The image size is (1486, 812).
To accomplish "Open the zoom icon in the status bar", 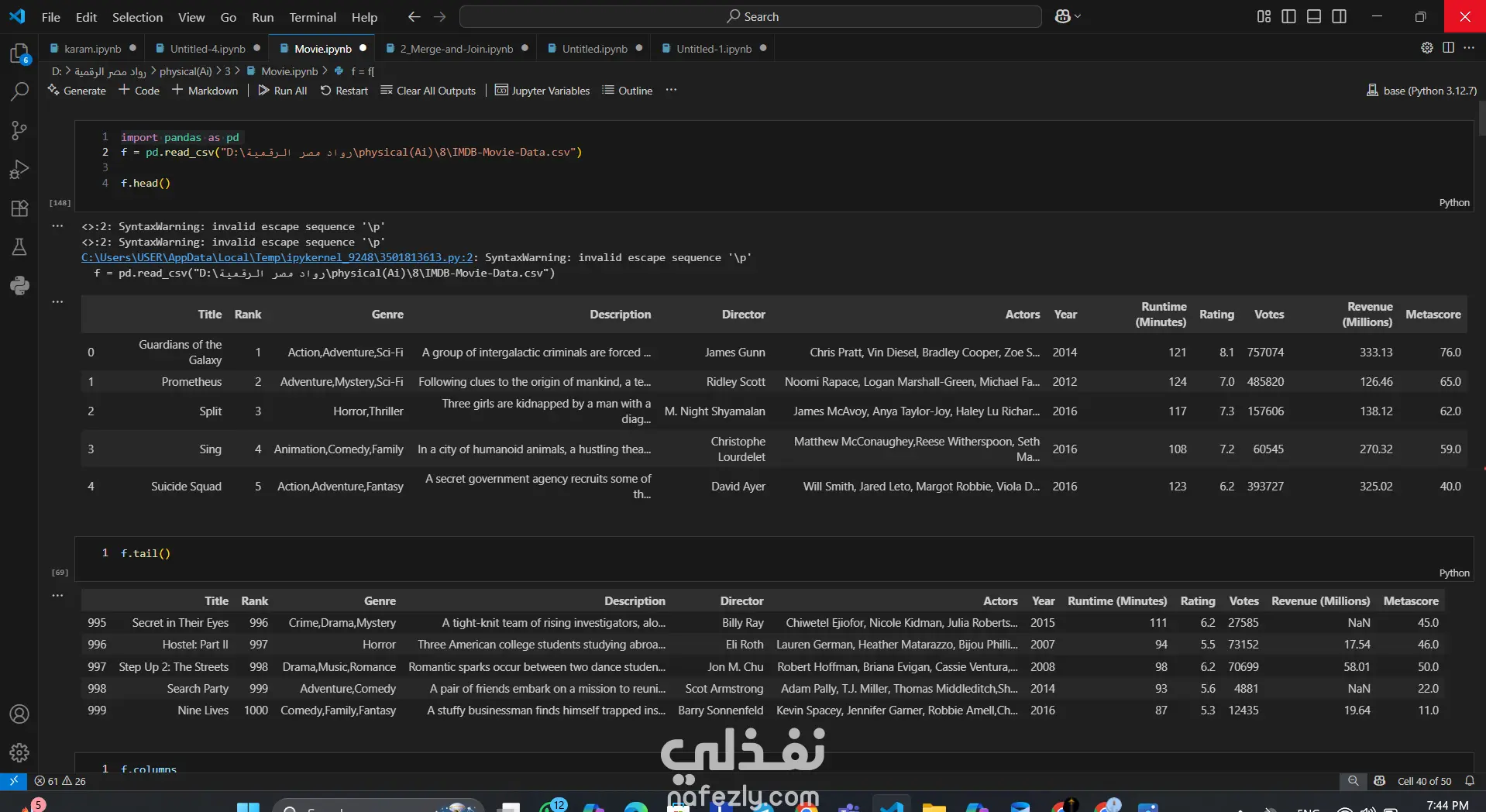I will (x=1353, y=781).
